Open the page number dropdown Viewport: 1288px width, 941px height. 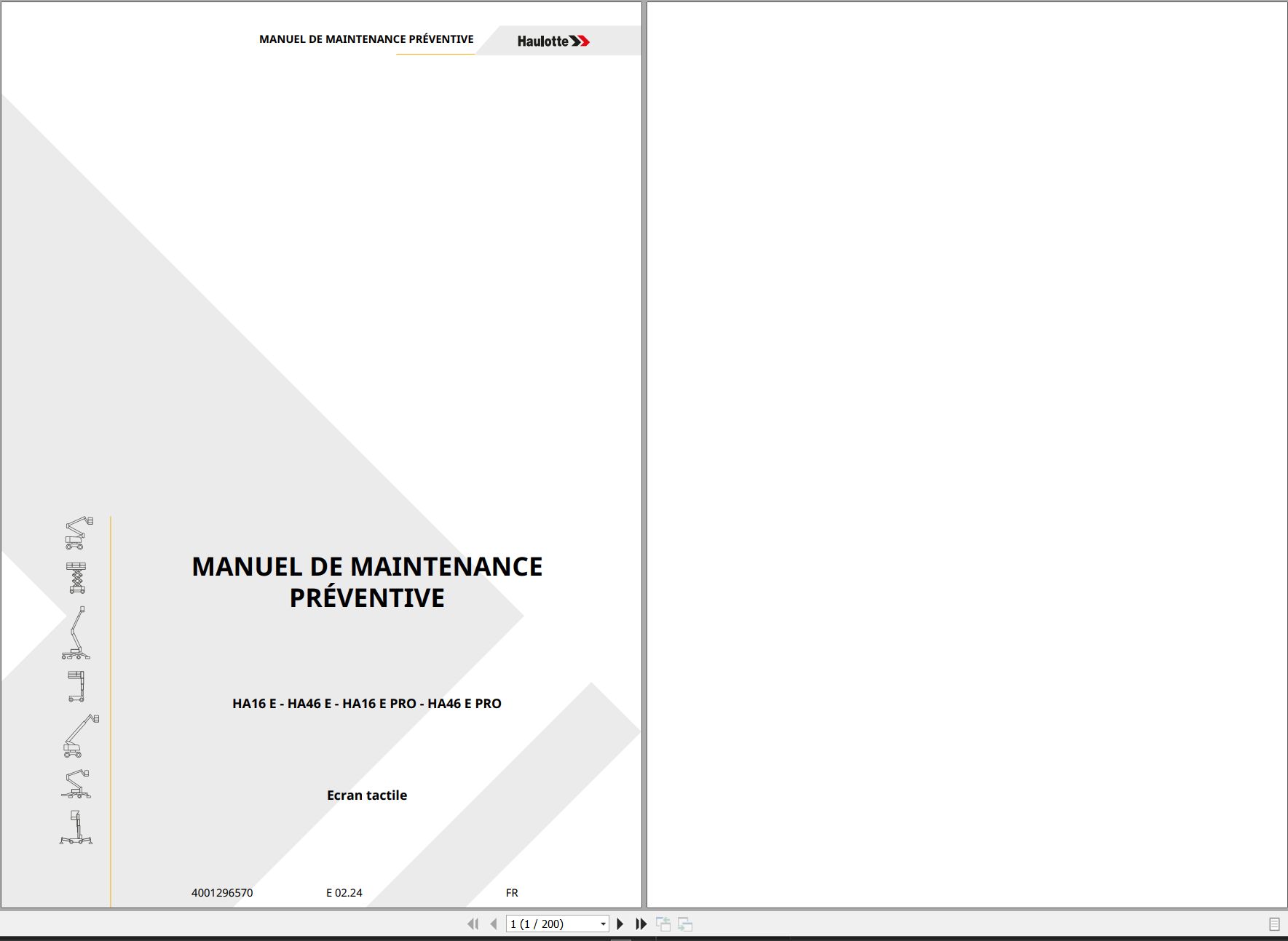point(603,924)
